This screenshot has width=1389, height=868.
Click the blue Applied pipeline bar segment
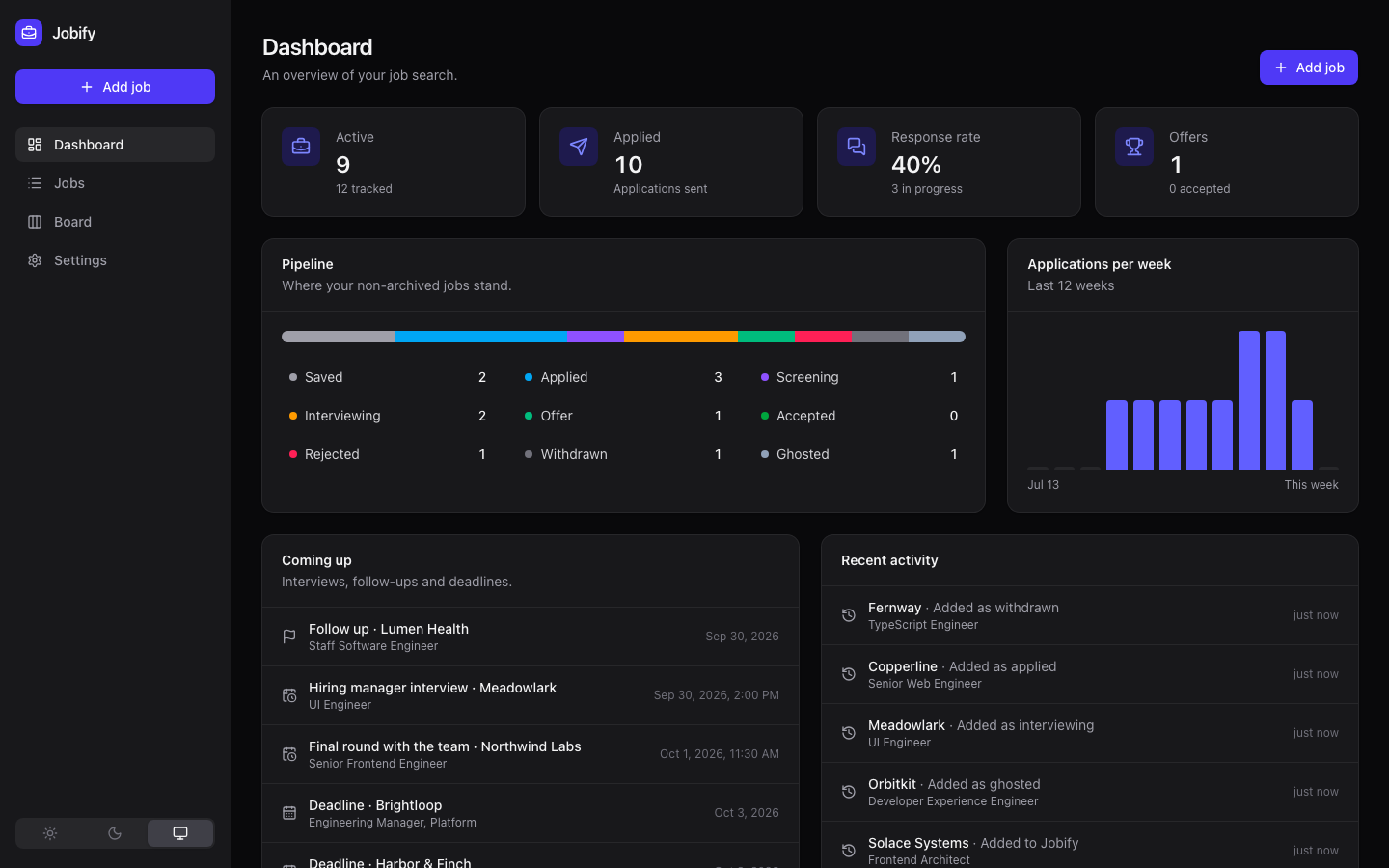(480, 337)
